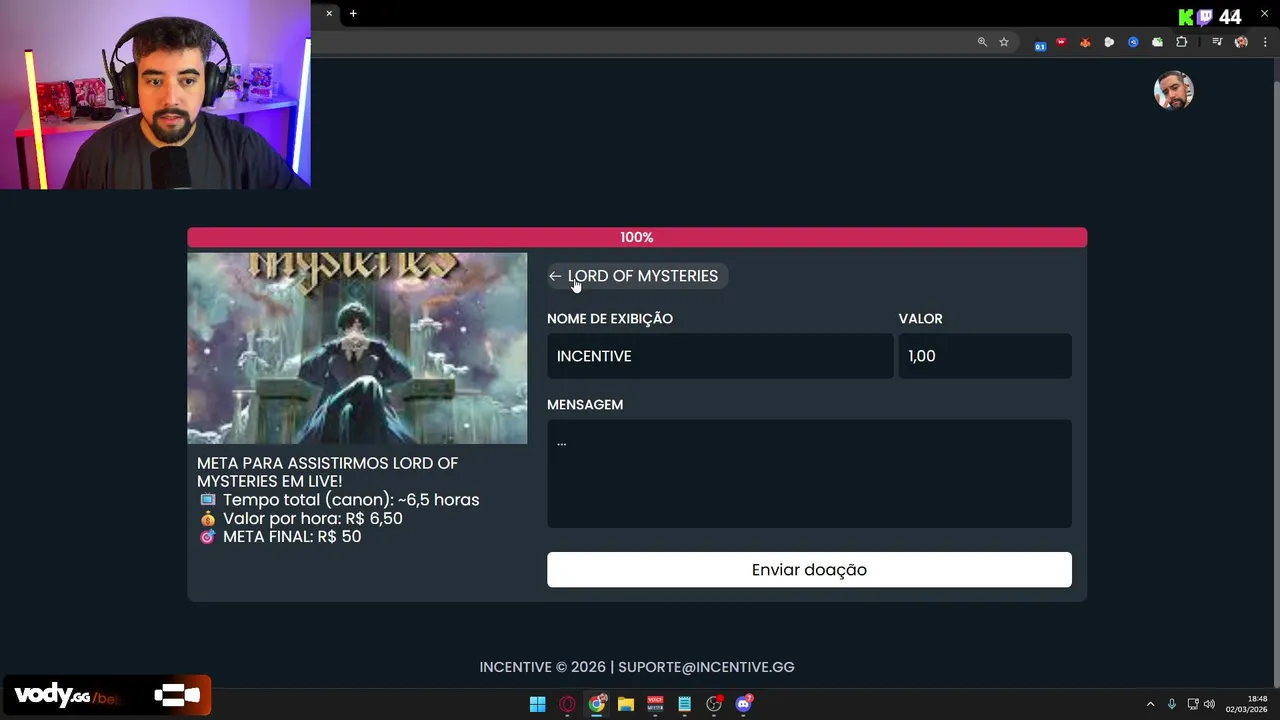This screenshot has height=720, width=1280.
Task: Open the Chrome profile avatar
Action: pyautogui.click(x=1241, y=42)
